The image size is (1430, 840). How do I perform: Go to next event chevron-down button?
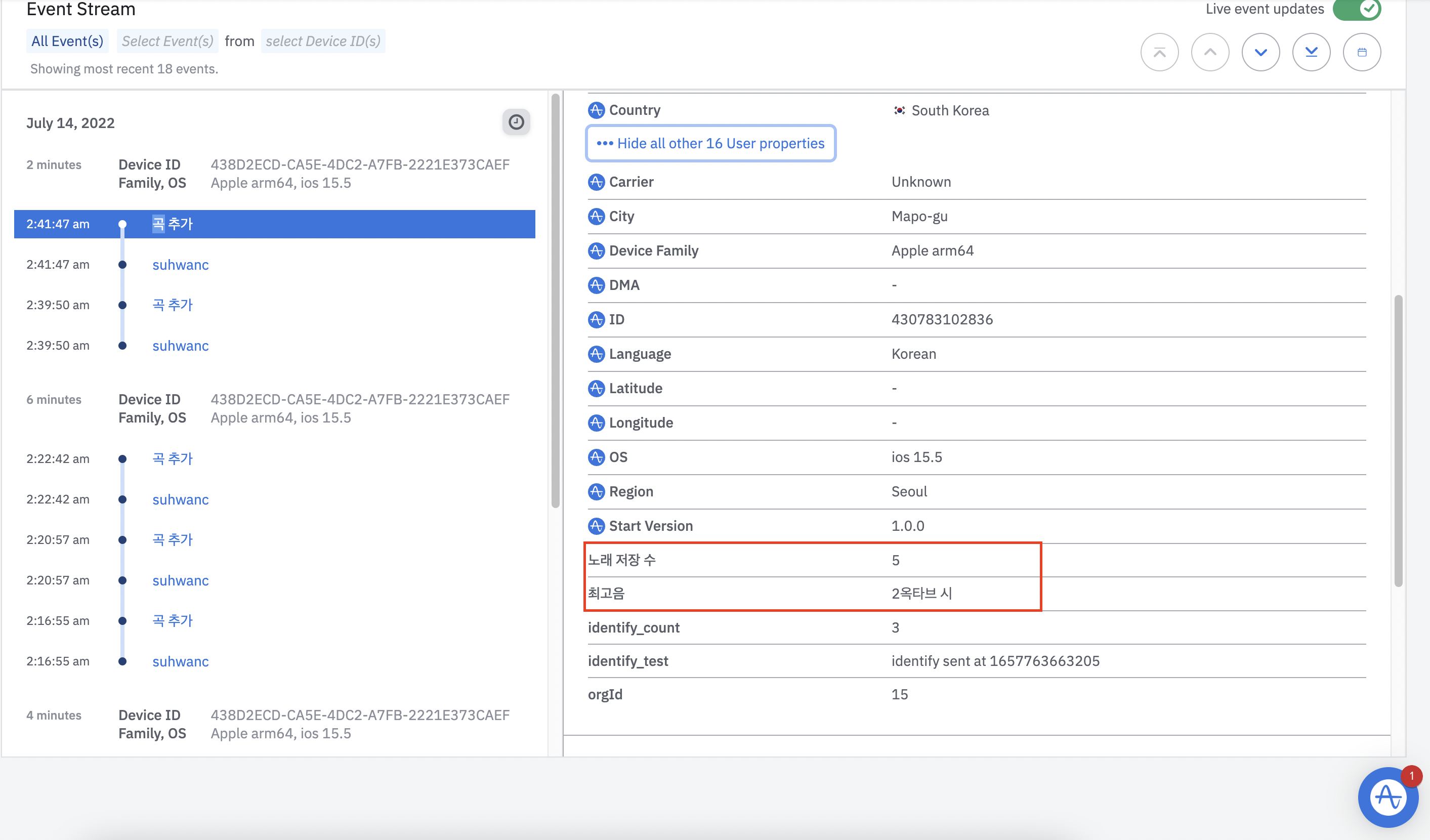tap(1260, 53)
